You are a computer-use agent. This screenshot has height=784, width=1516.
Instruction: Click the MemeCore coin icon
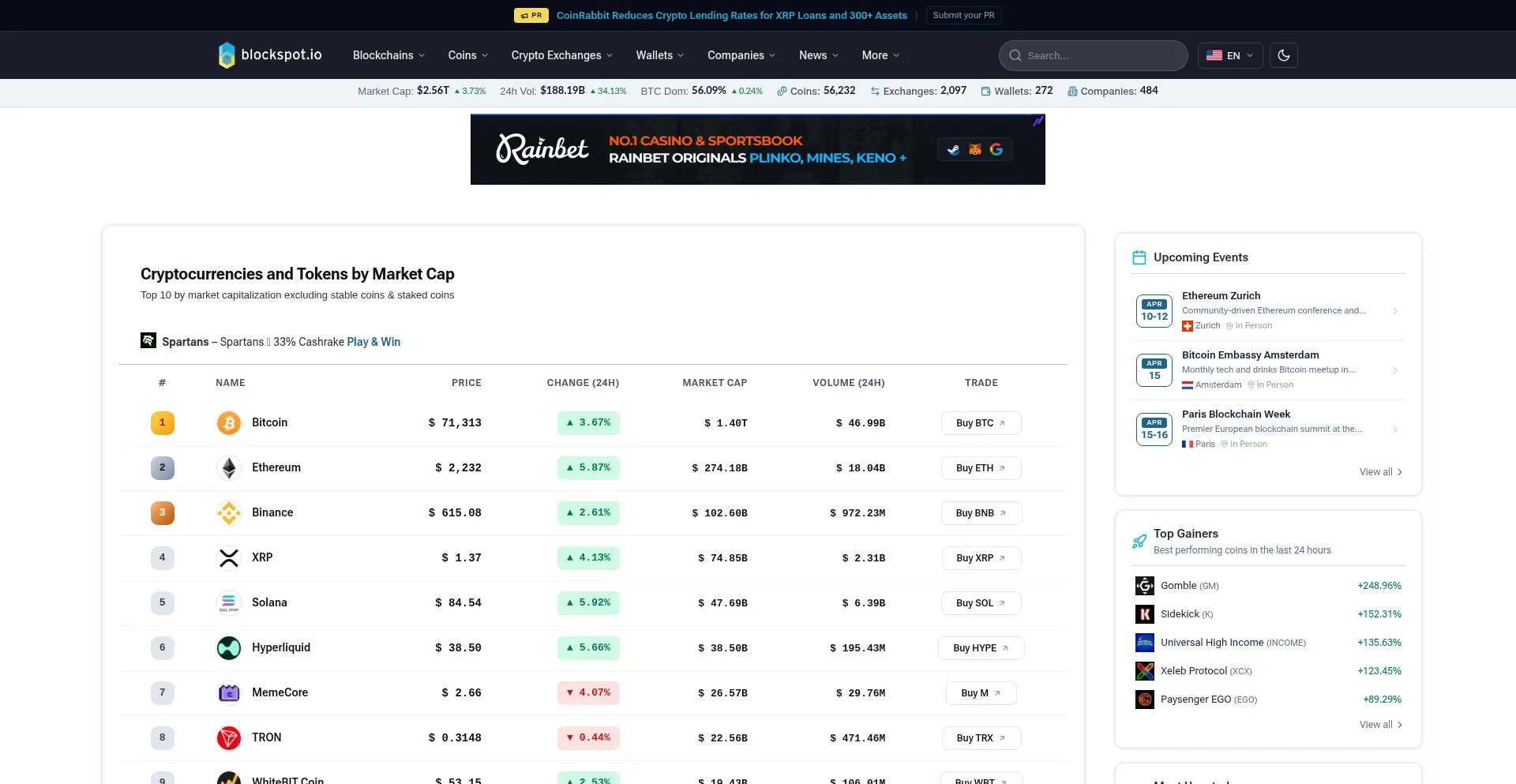tap(229, 693)
